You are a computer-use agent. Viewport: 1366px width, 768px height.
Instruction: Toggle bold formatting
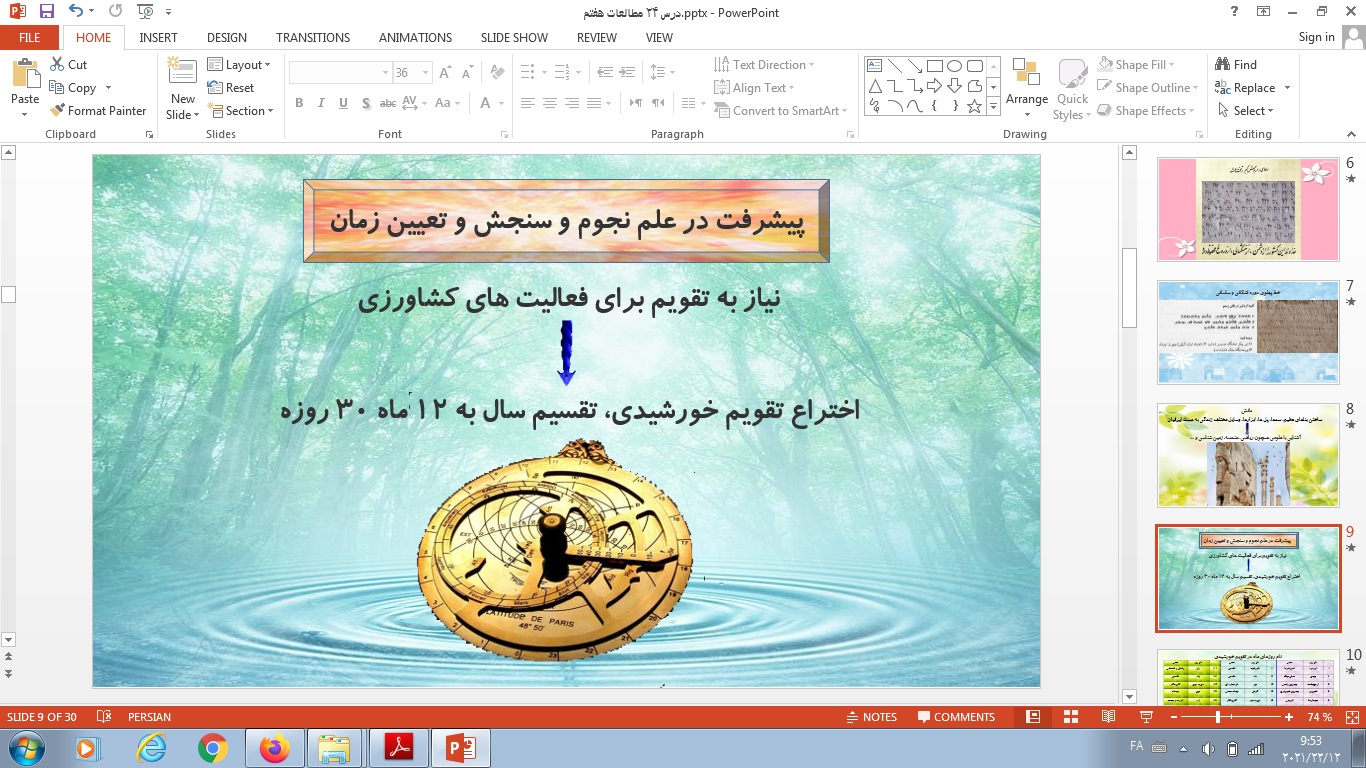coord(298,103)
